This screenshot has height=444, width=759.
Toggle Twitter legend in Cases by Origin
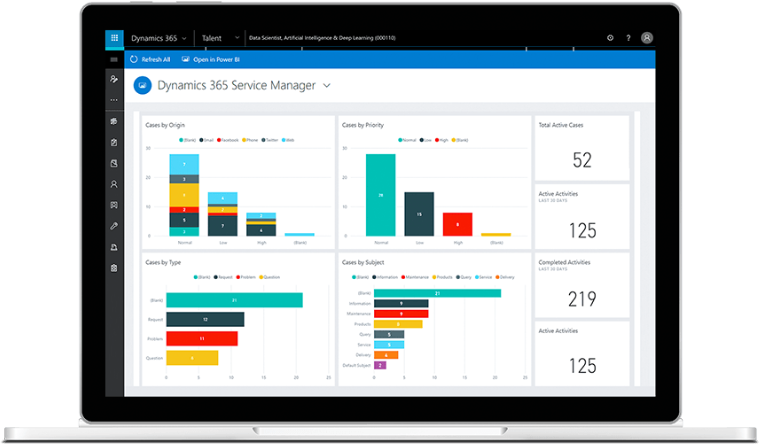pyautogui.click(x=270, y=140)
